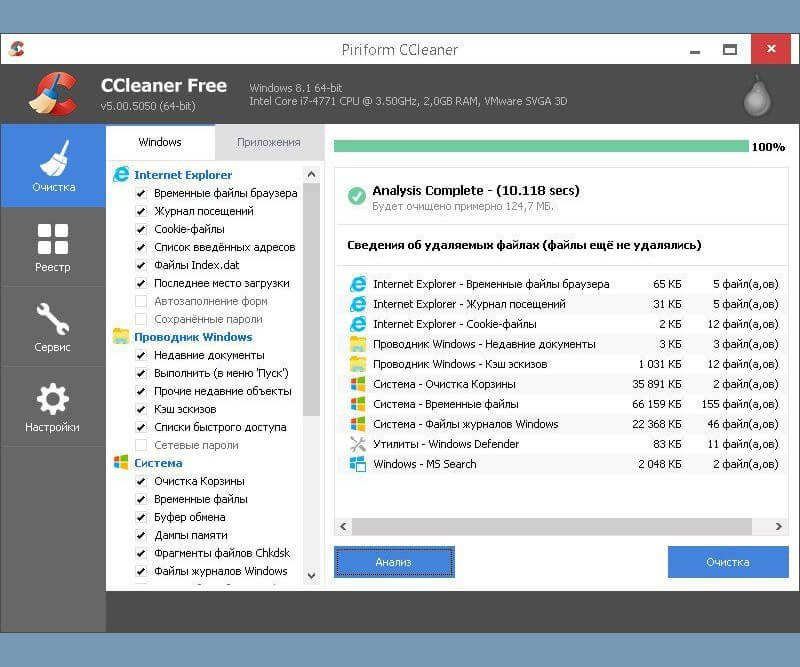Open the Сервис tools section

click(x=53, y=327)
